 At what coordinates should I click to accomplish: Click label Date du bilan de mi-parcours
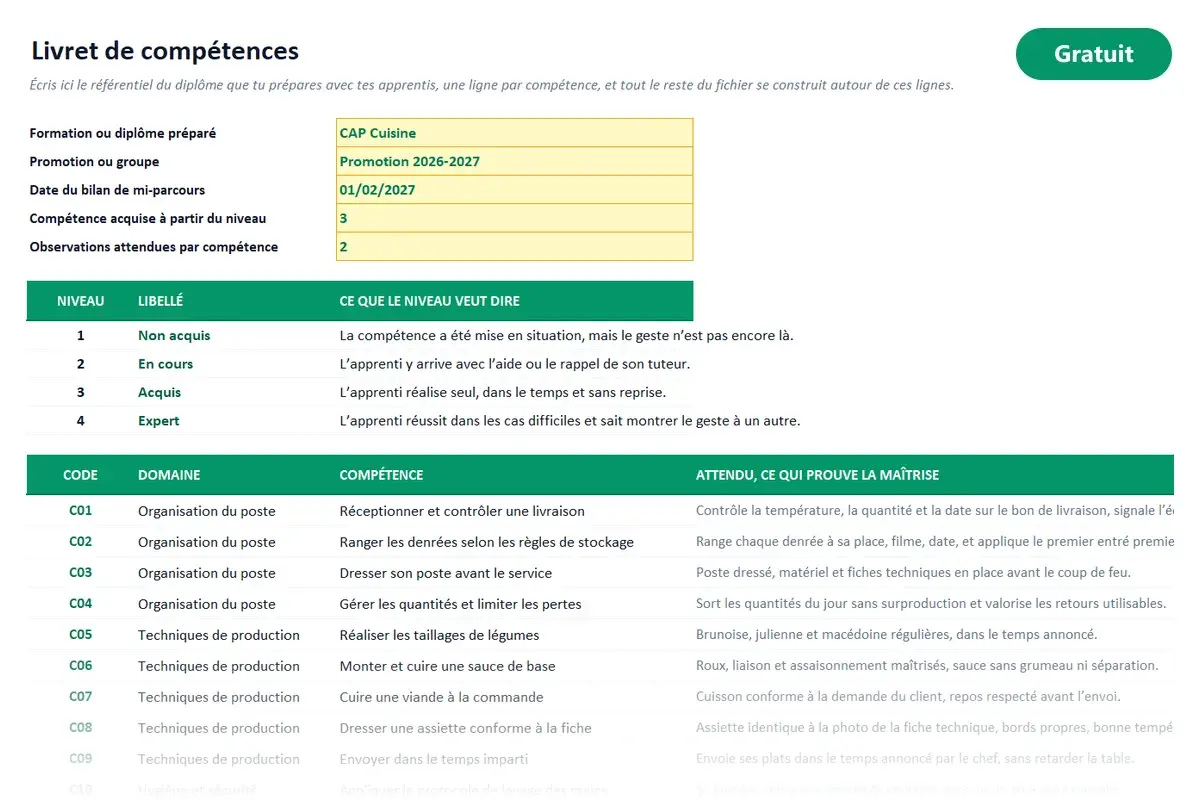(x=117, y=190)
